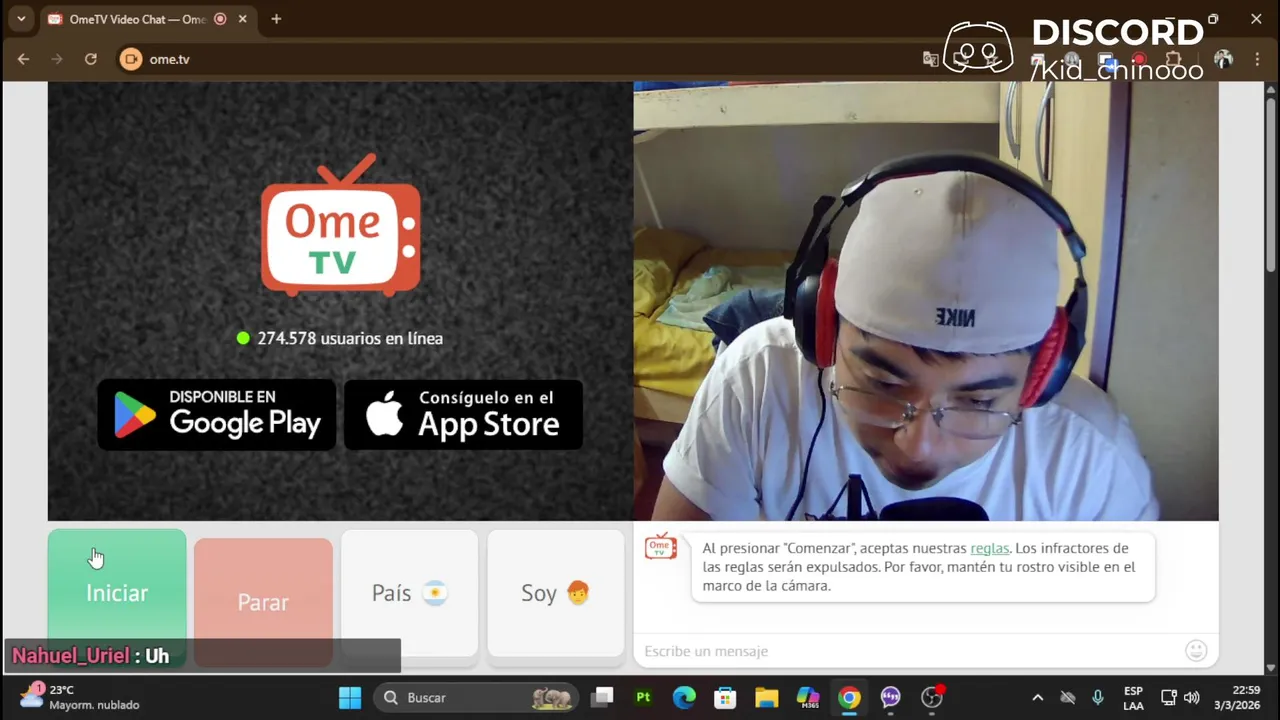Open the Chrome profile avatar
This screenshot has height=720, width=1280.
1224,59
